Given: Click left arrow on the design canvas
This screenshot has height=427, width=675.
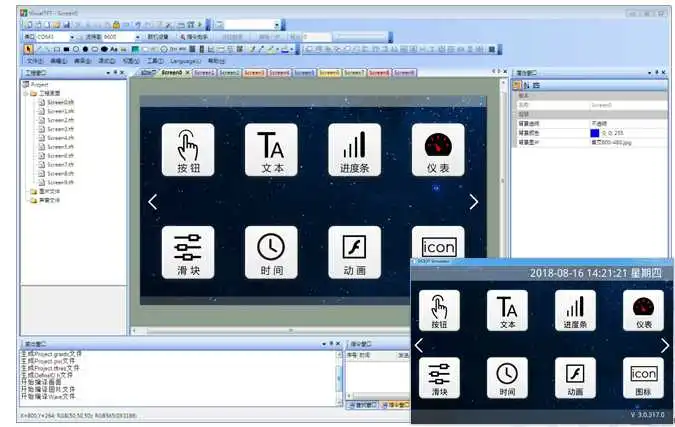Looking at the screenshot, I should click(152, 202).
